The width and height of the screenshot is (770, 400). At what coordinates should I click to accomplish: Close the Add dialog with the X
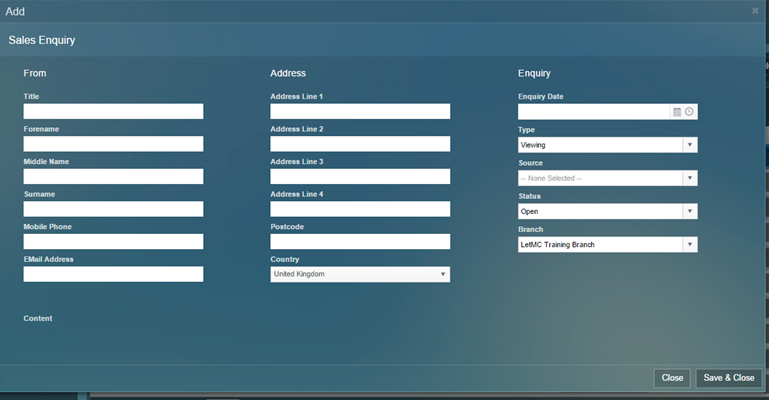[x=755, y=10]
